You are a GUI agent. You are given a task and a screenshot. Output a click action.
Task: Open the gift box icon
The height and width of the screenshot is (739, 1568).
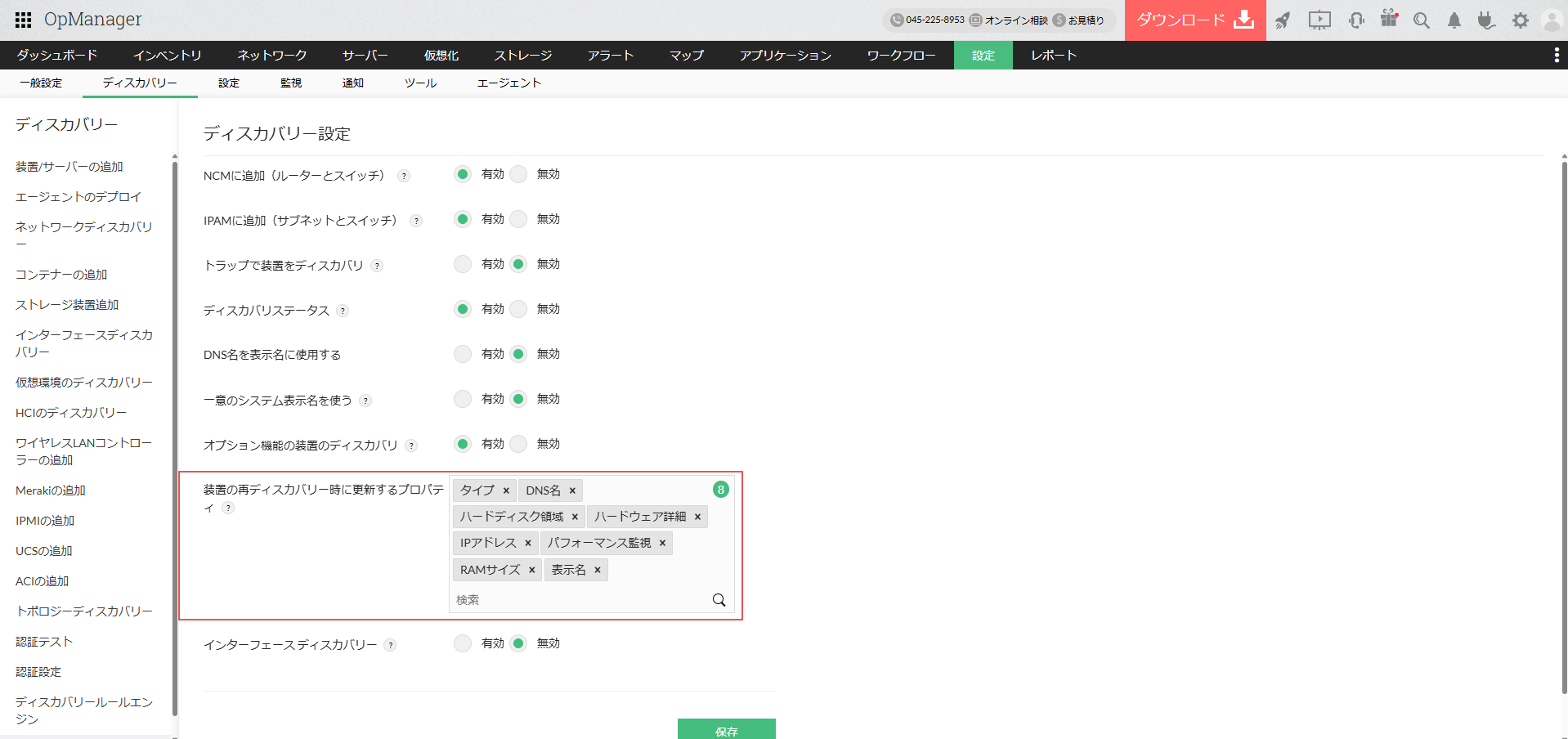click(x=1389, y=19)
